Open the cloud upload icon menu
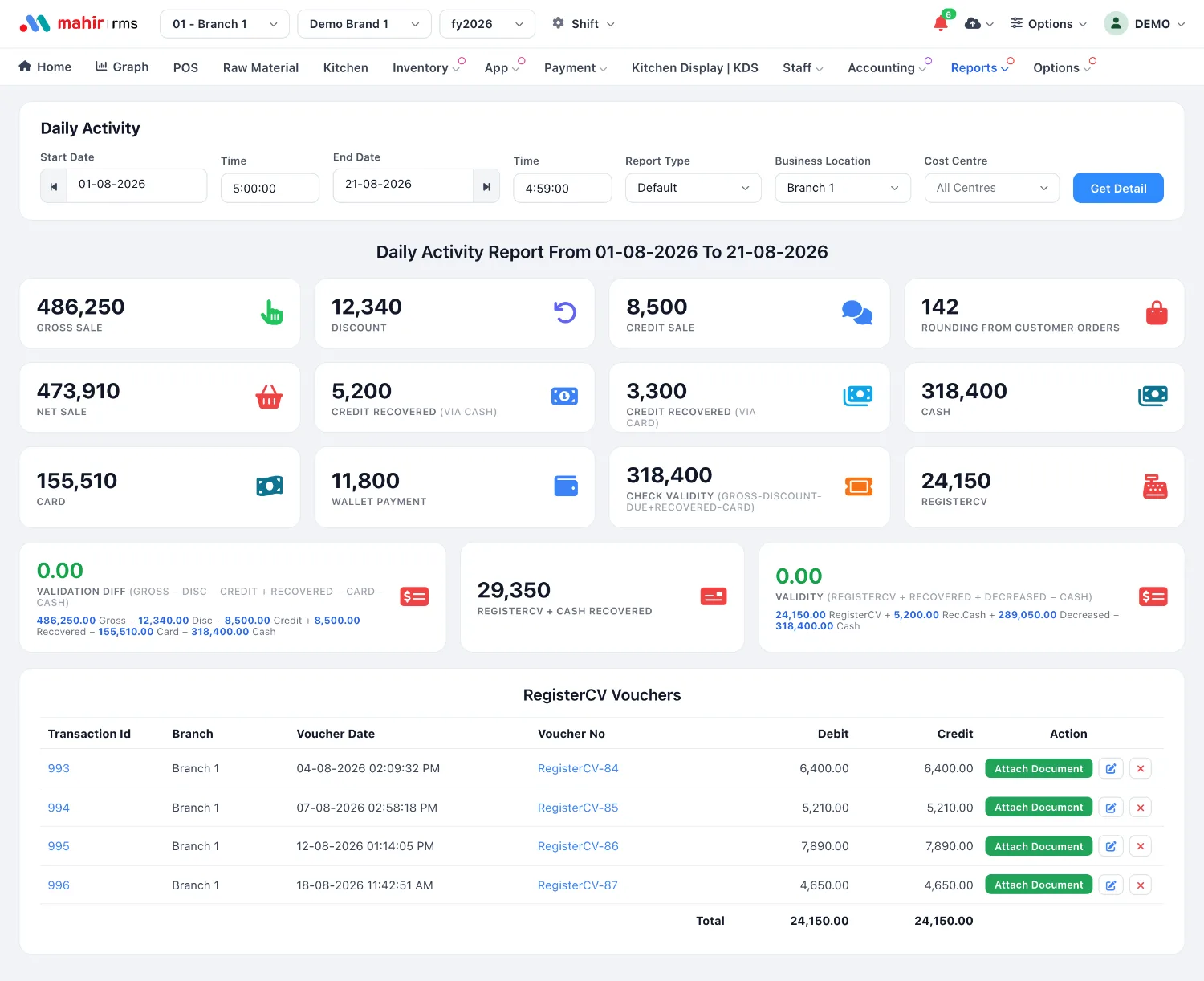 (x=978, y=24)
